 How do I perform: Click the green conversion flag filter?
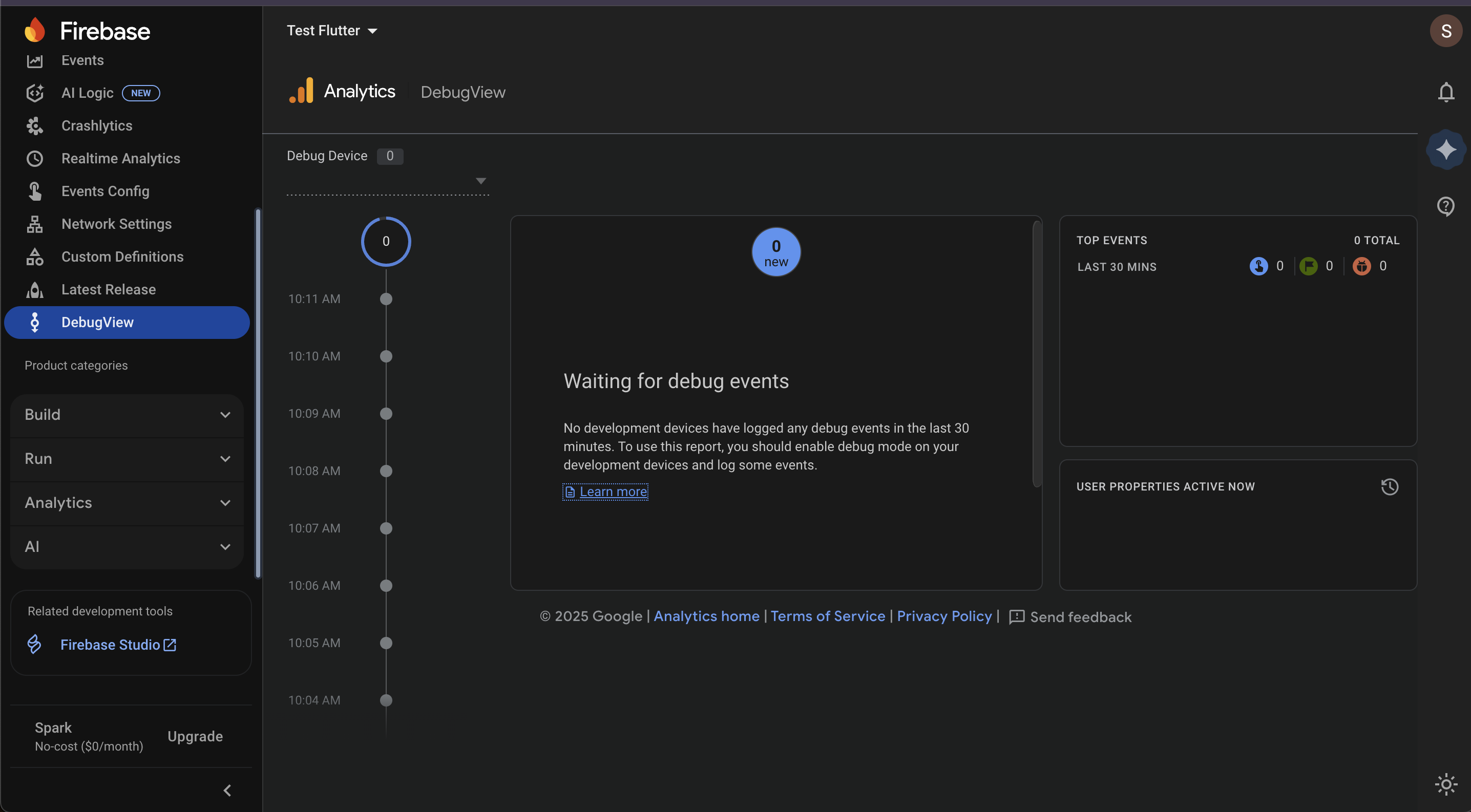1308,266
